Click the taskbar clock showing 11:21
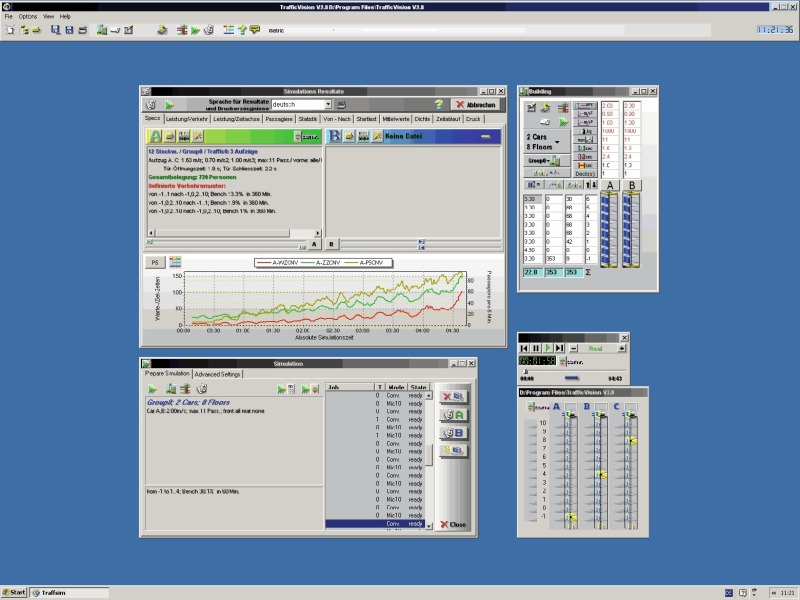This screenshot has width=800, height=600. [x=785, y=592]
